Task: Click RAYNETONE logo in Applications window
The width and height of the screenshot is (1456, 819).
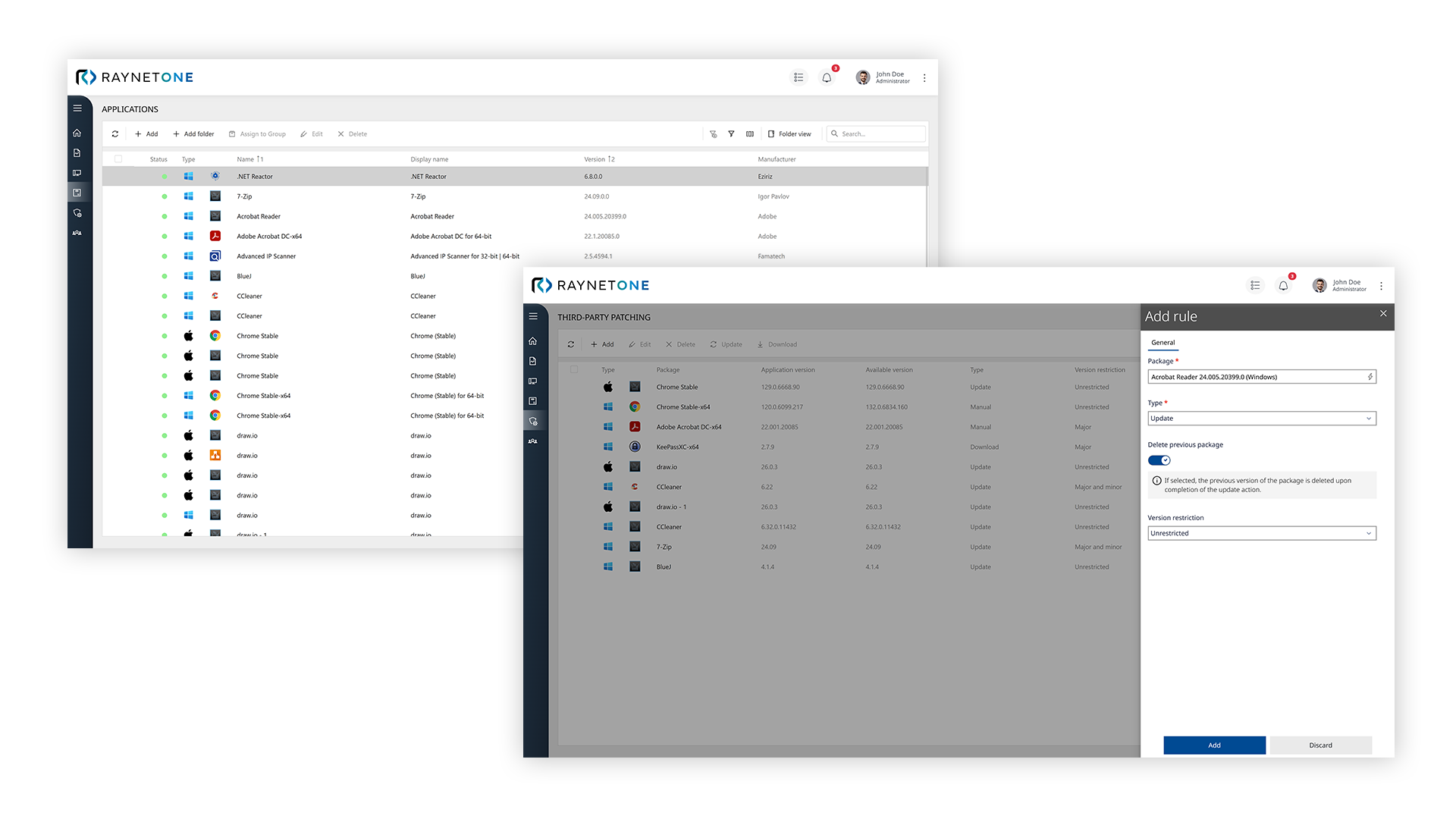Action: pyautogui.click(x=135, y=77)
